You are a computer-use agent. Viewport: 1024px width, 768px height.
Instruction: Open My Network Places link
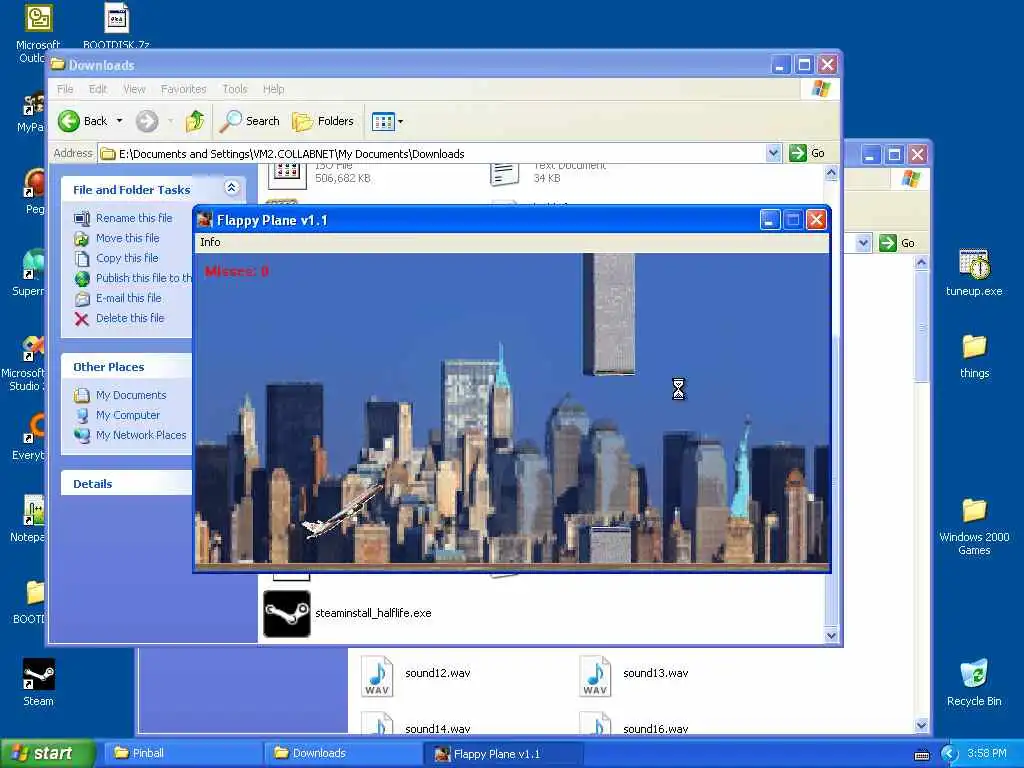click(x=141, y=435)
